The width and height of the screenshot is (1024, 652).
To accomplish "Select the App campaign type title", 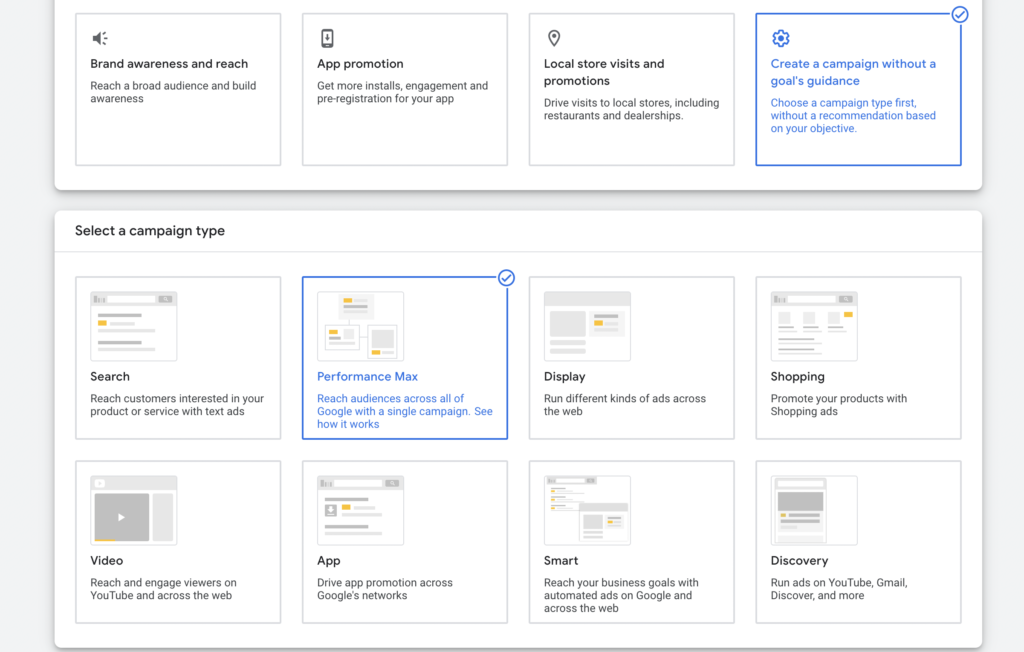I will (328, 561).
